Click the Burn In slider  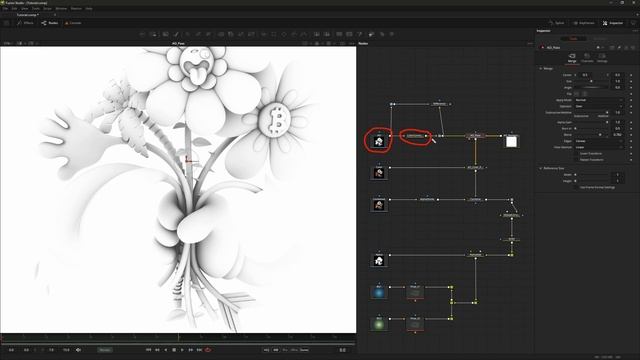(x=592, y=129)
